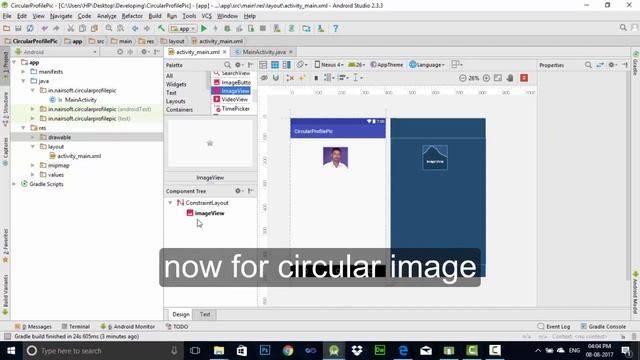The image size is (640, 360).
Task: Select the Widgets category in the Palette
Action: [176, 84]
